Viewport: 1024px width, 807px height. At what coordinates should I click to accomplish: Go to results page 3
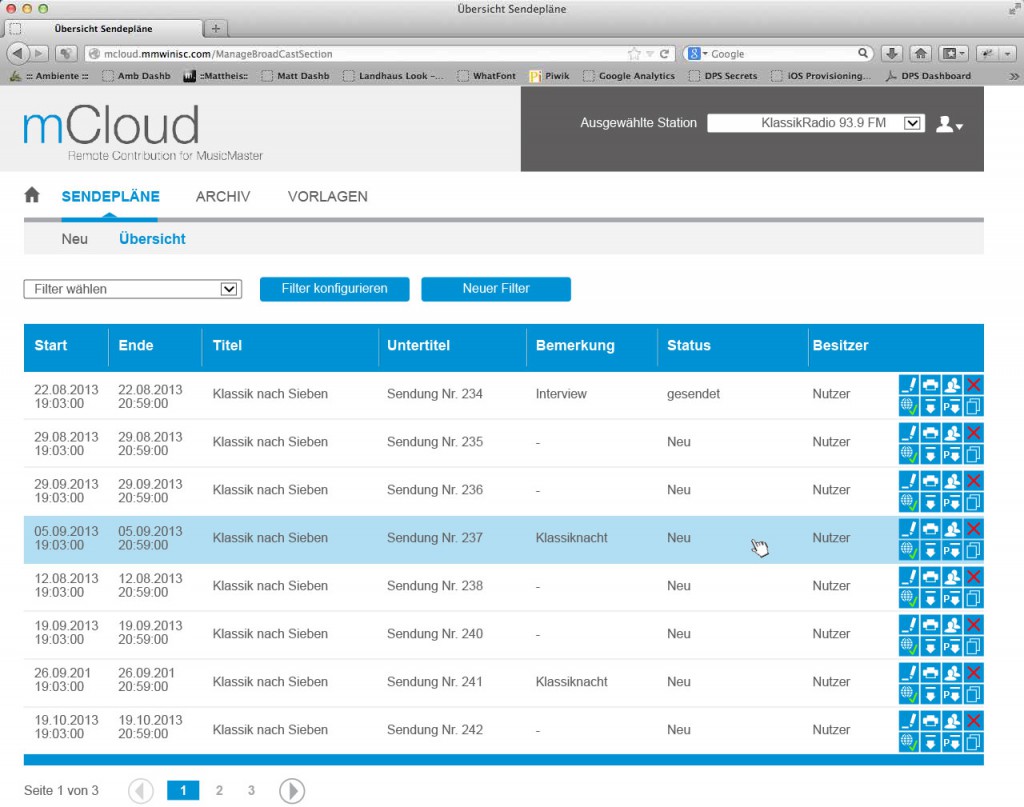[x=251, y=790]
